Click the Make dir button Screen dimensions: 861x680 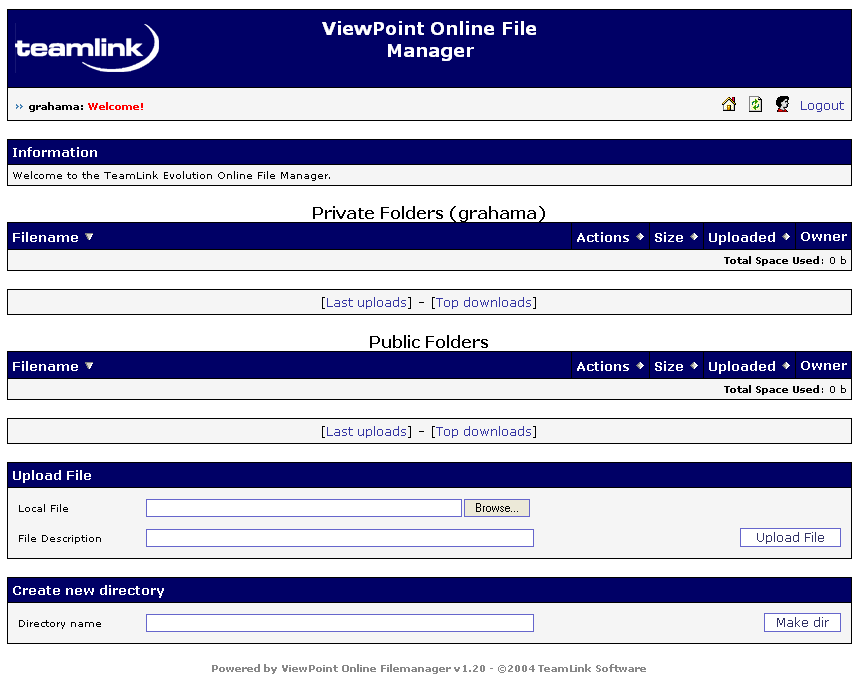click(802, 622)
